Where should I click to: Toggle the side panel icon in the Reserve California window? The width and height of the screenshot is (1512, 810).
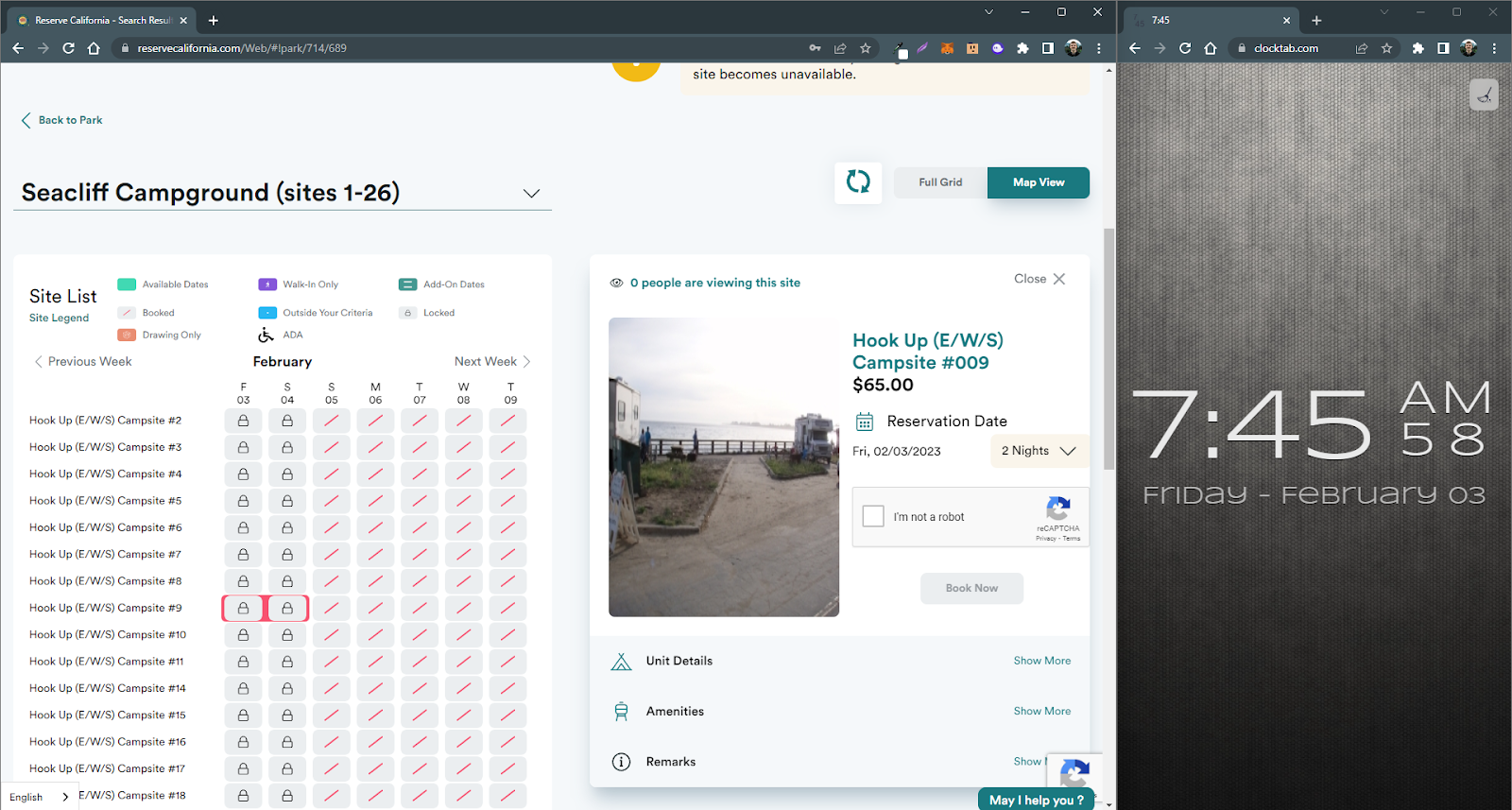coord(1048,48)
